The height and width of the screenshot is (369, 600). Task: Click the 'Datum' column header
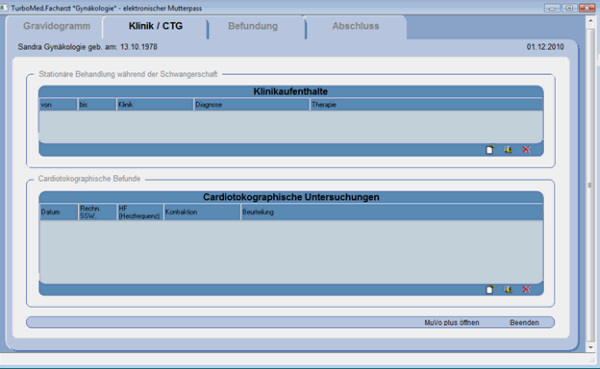click(x=59, y=212)
